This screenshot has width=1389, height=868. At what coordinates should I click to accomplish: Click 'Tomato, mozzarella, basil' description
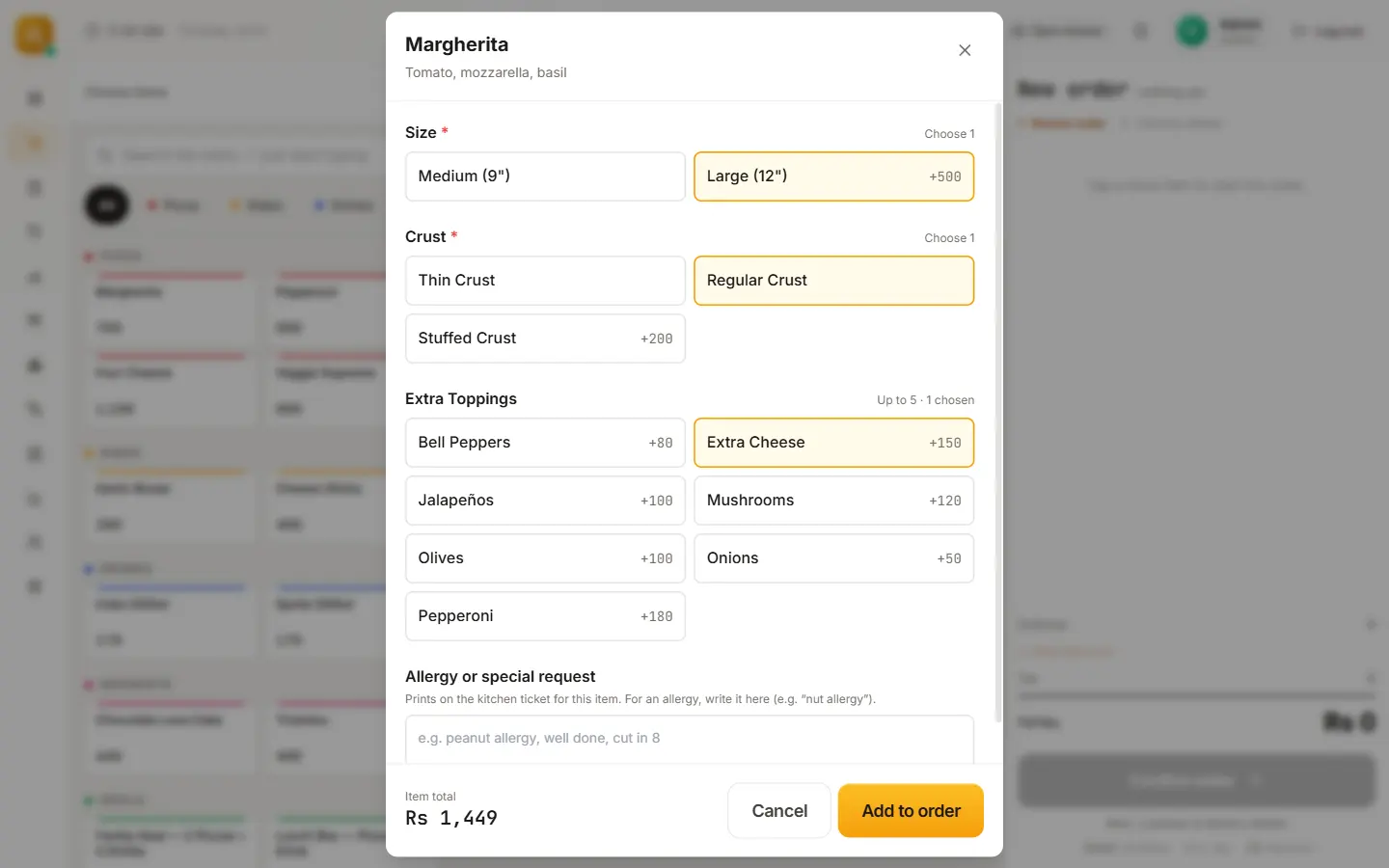click(486, 72)
